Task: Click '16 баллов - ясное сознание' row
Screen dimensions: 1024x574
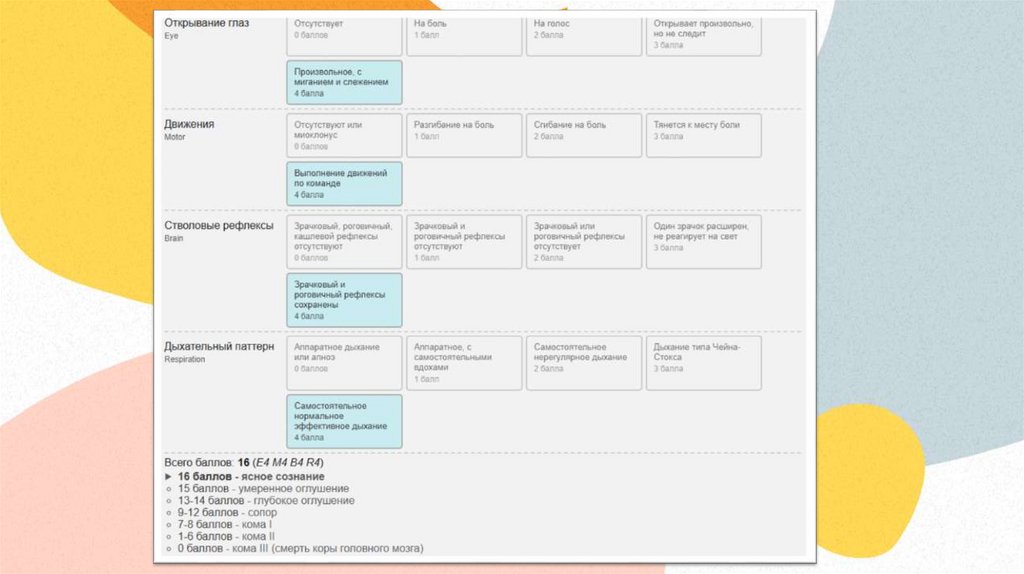Action: tap(251, 477)
